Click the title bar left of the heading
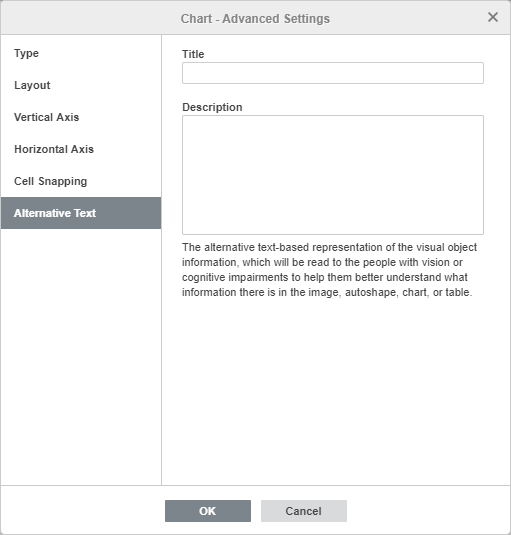 tap(90, 18)
